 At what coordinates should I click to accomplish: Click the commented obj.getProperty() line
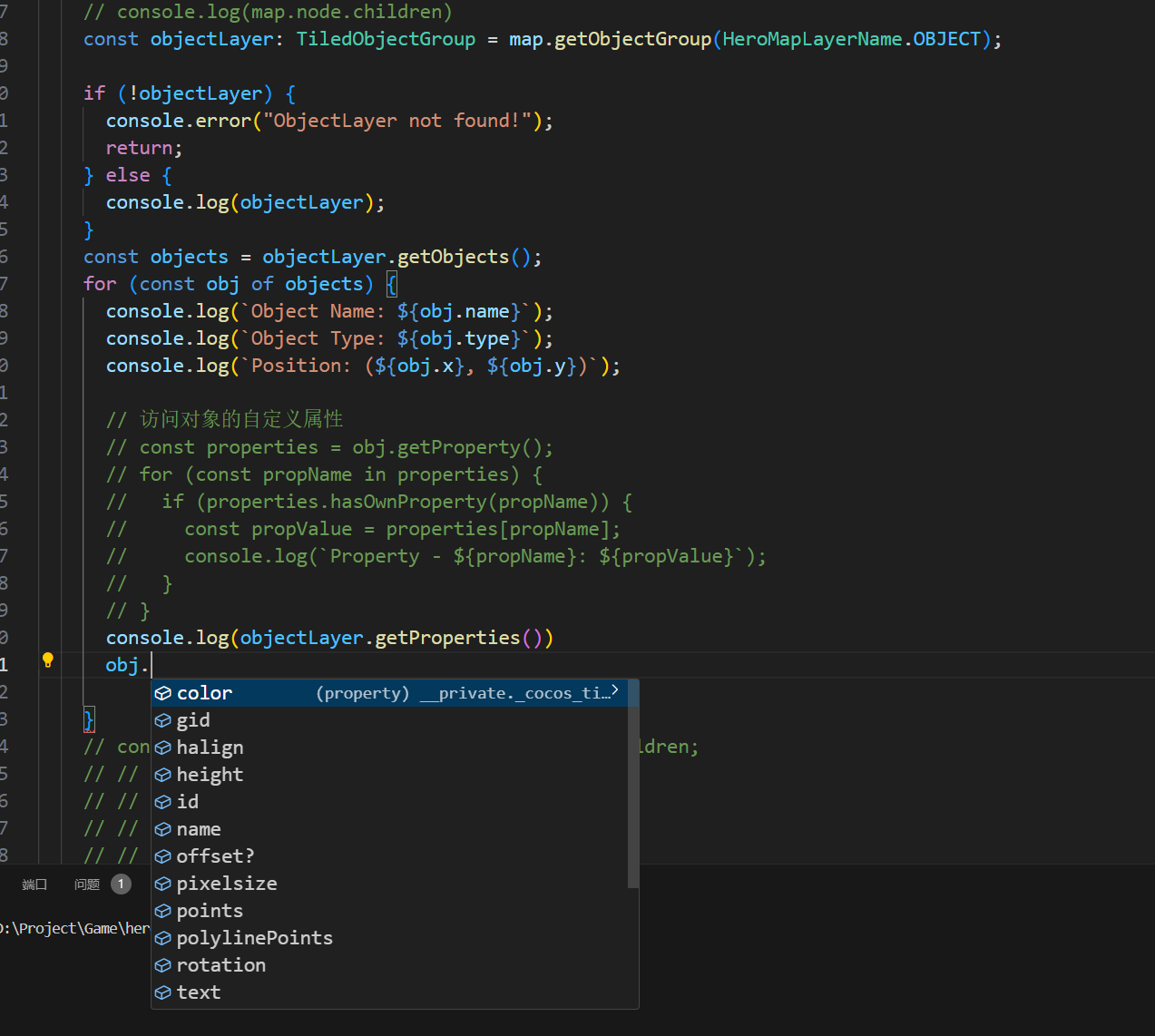coord(329,447)
